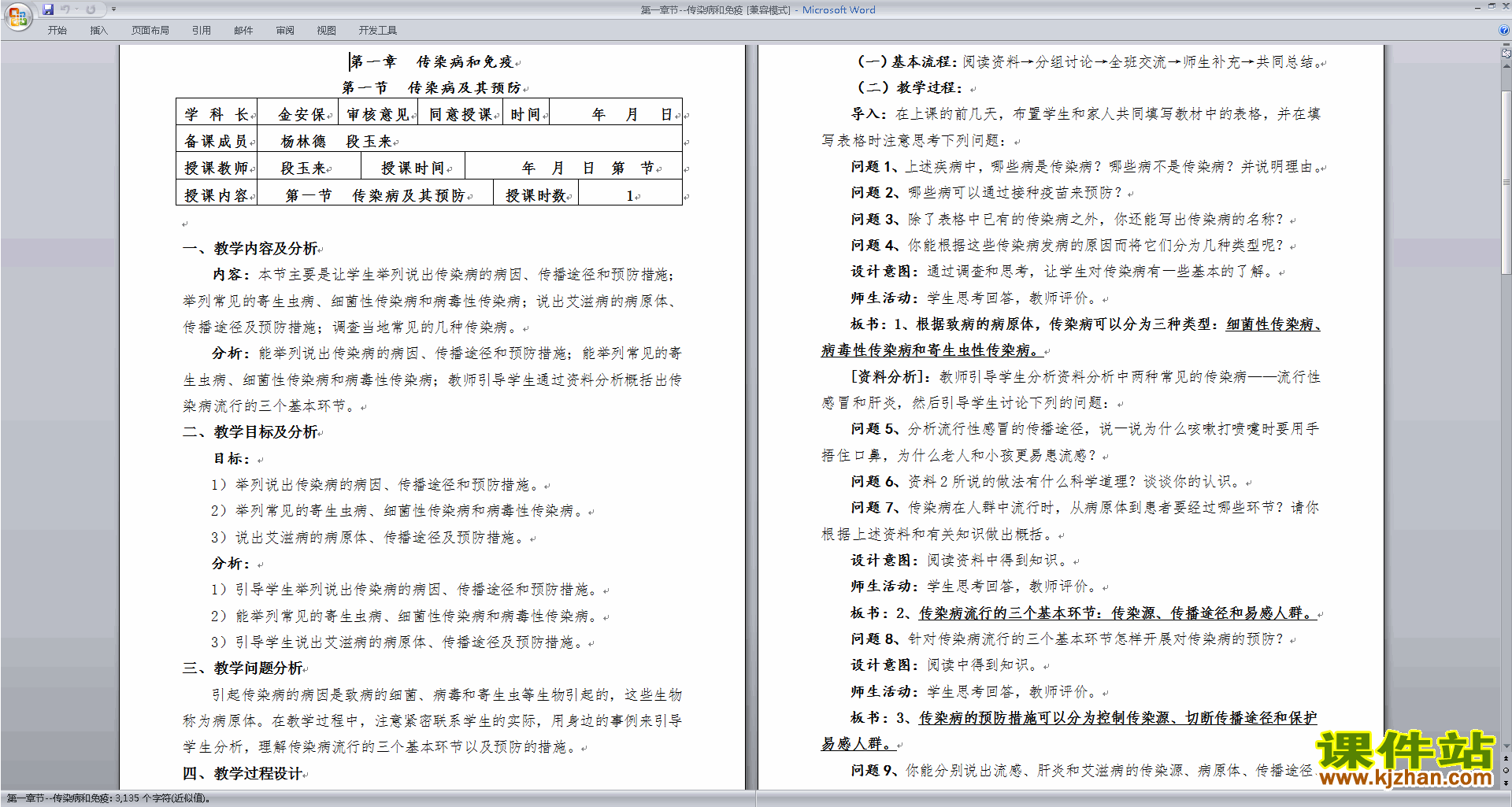1512x807 pixels.
Task: Click heading 二、教学目标及分析
Action: (x=250, y=431)
